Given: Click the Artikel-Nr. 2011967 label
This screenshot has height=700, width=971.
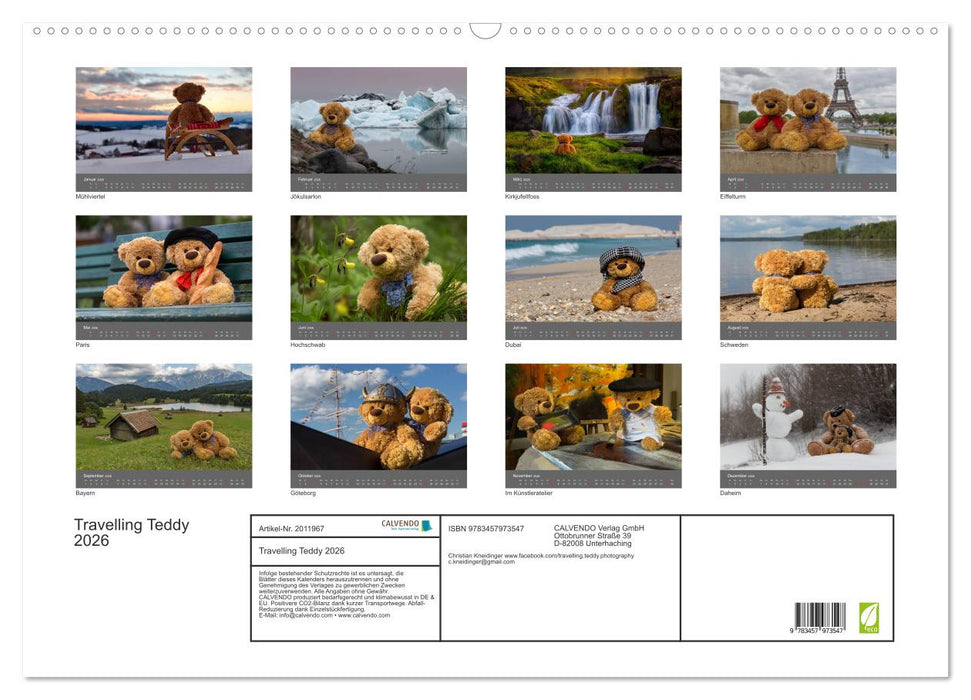Looking at the screenshot, I should 290,528.
